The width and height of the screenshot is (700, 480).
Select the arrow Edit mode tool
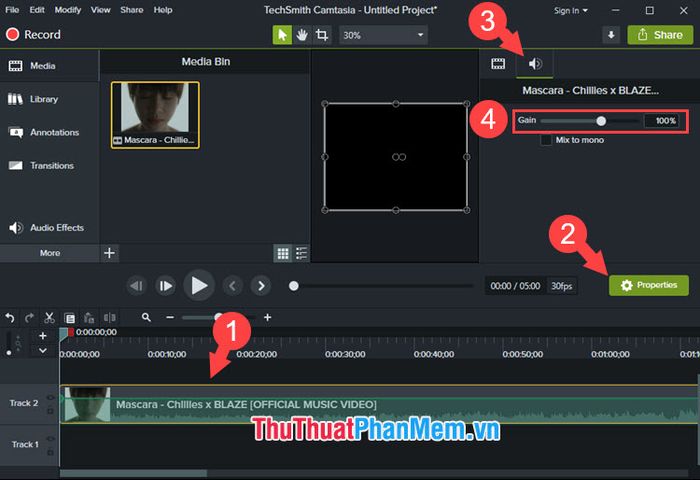[x=282, y=35]
